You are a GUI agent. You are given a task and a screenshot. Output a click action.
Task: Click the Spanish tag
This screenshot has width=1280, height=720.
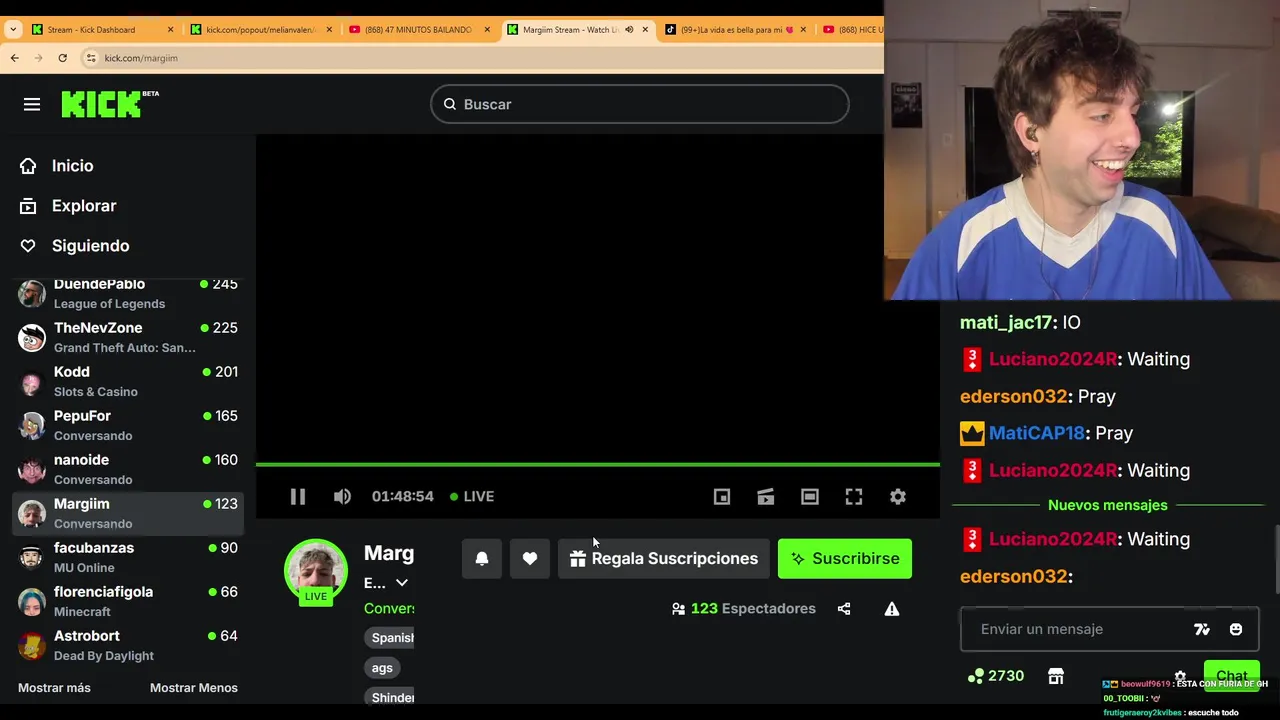click(392, 638)
